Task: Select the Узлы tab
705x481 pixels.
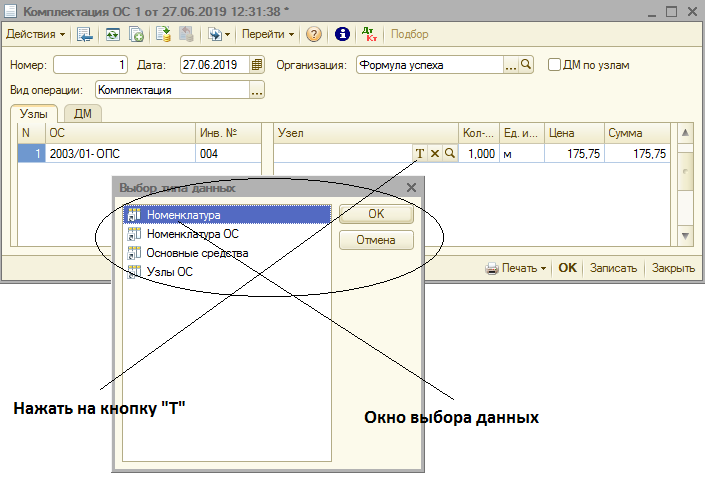Action: point(34,114)
